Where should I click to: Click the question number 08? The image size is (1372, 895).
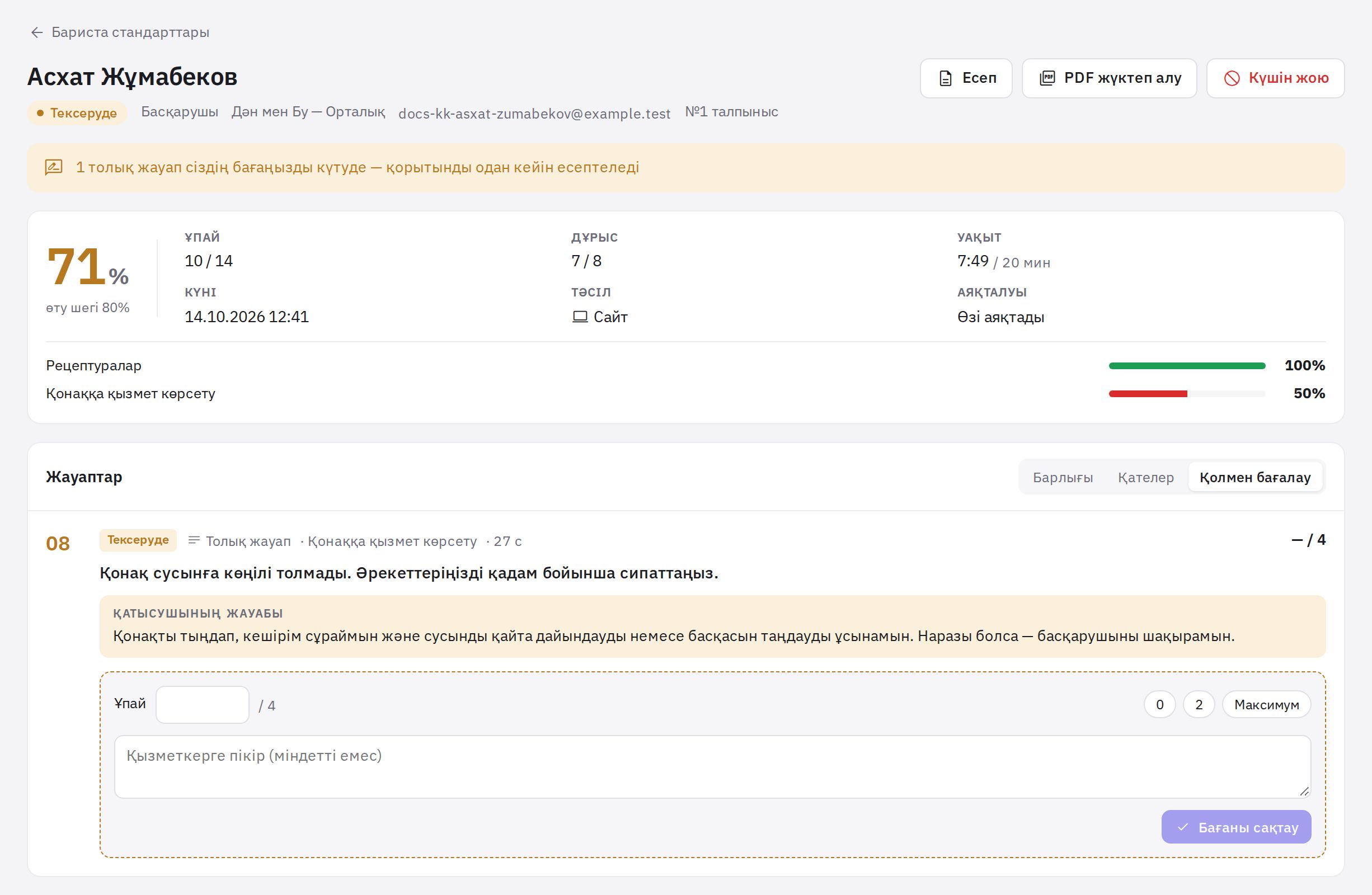58,544
